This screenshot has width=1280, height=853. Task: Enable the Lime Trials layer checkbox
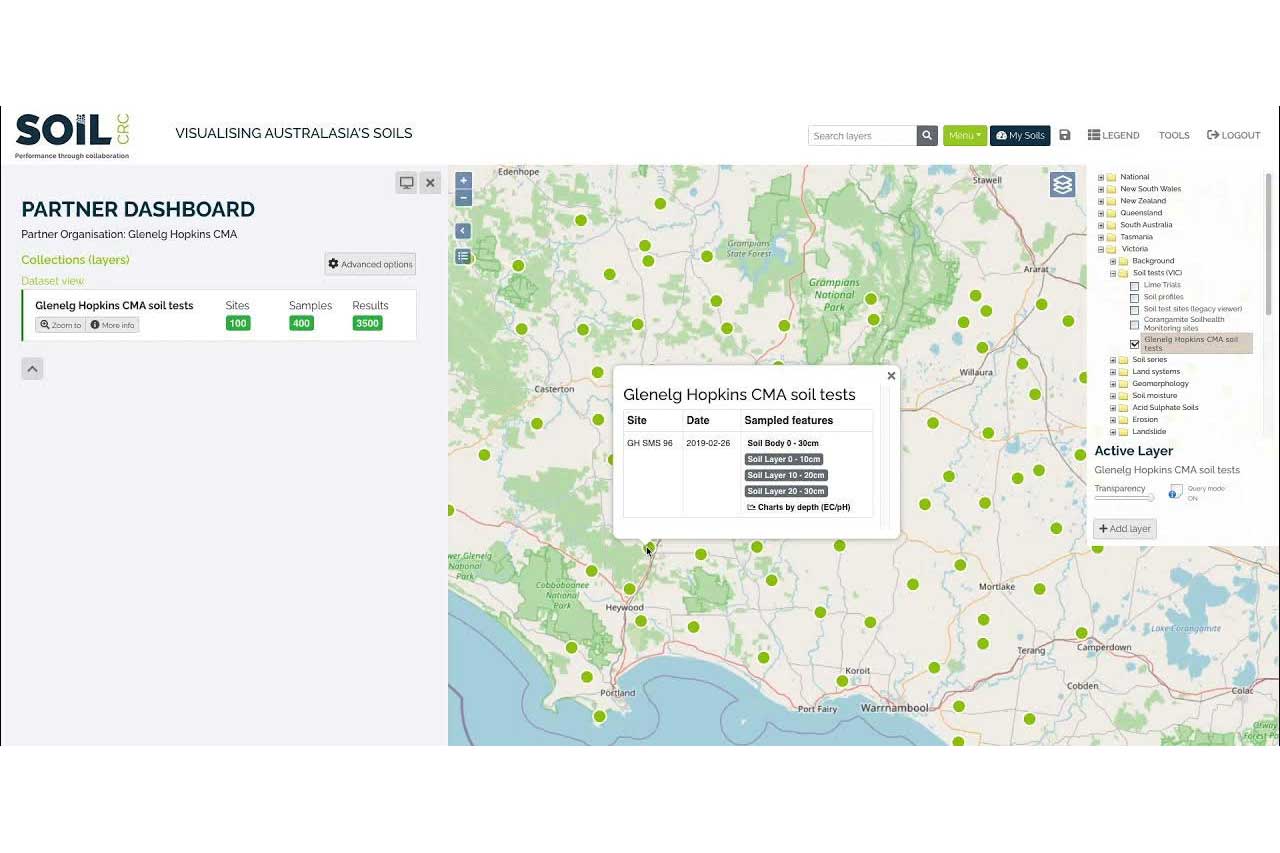point(1134,286)
